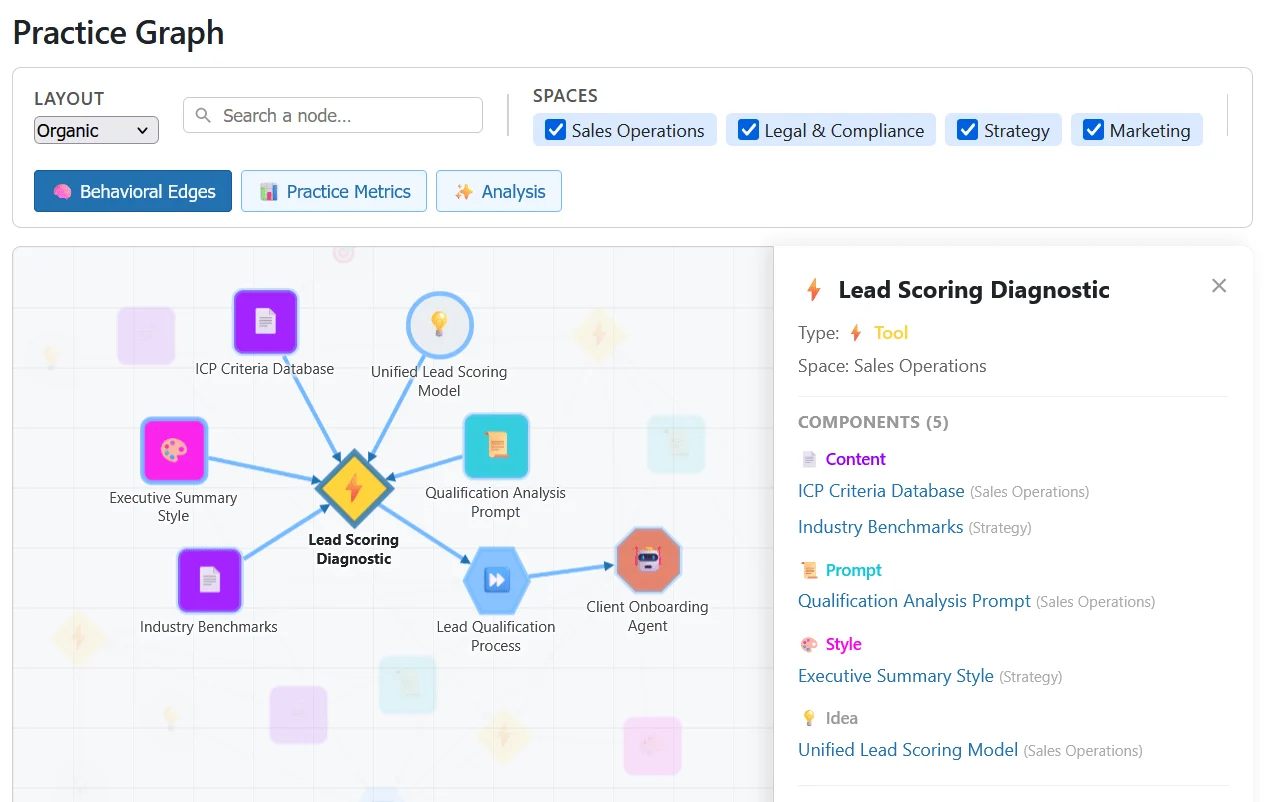Click the Style palette icon in components
This screenshot has width=1264, height=802.
tap(810, 644)
